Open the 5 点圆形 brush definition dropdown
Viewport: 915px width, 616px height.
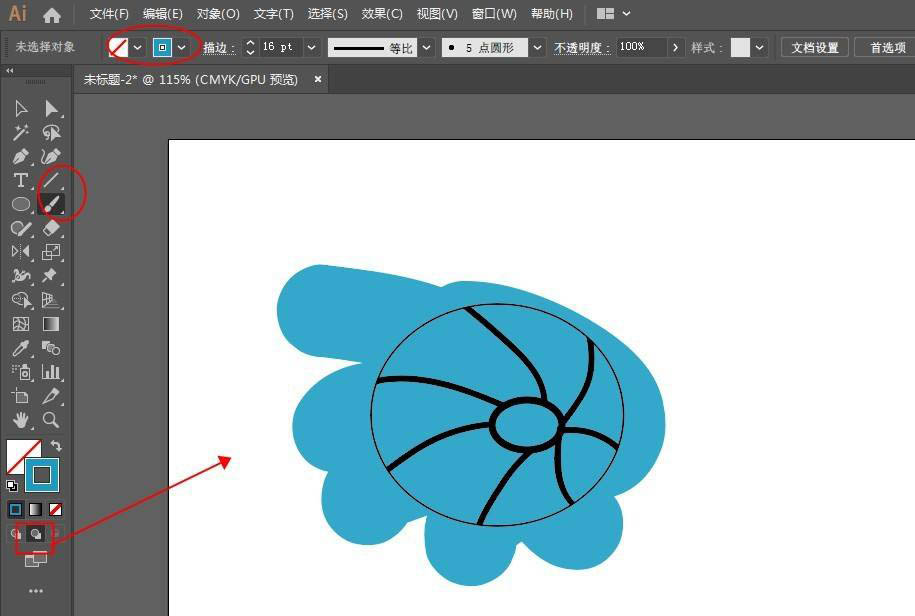coord(537,47)
